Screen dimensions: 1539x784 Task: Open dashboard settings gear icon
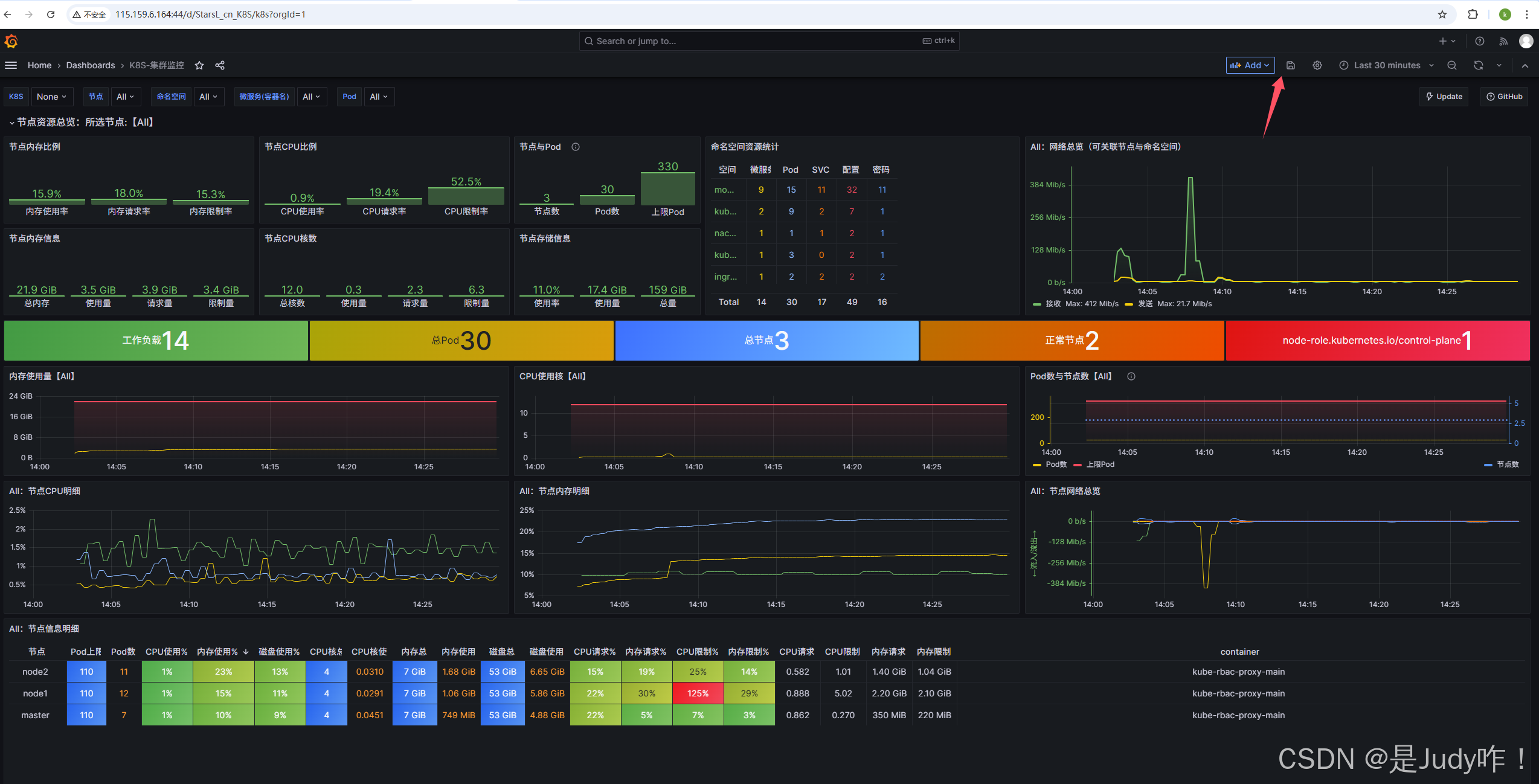(1317, 65)
